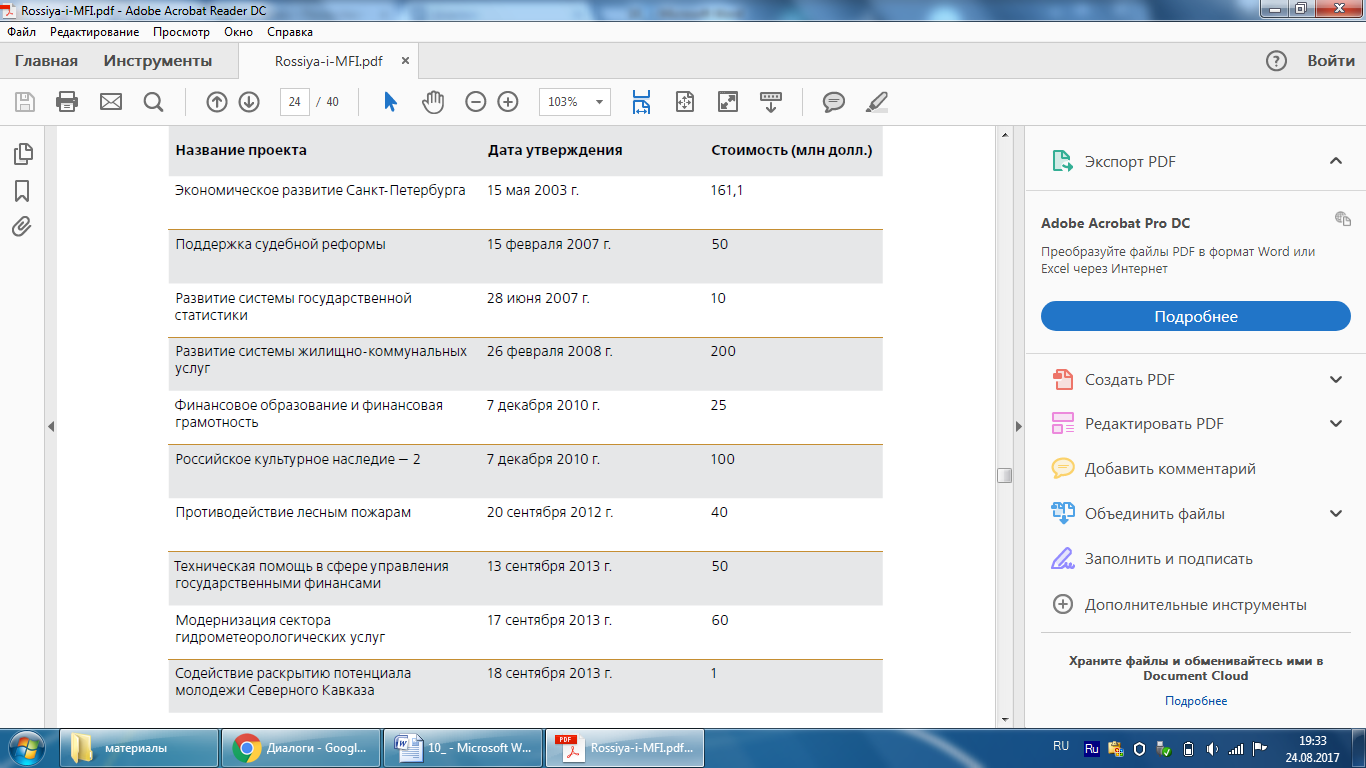
Task: Collapse the Export PDF section
Action: [1335, 161]
